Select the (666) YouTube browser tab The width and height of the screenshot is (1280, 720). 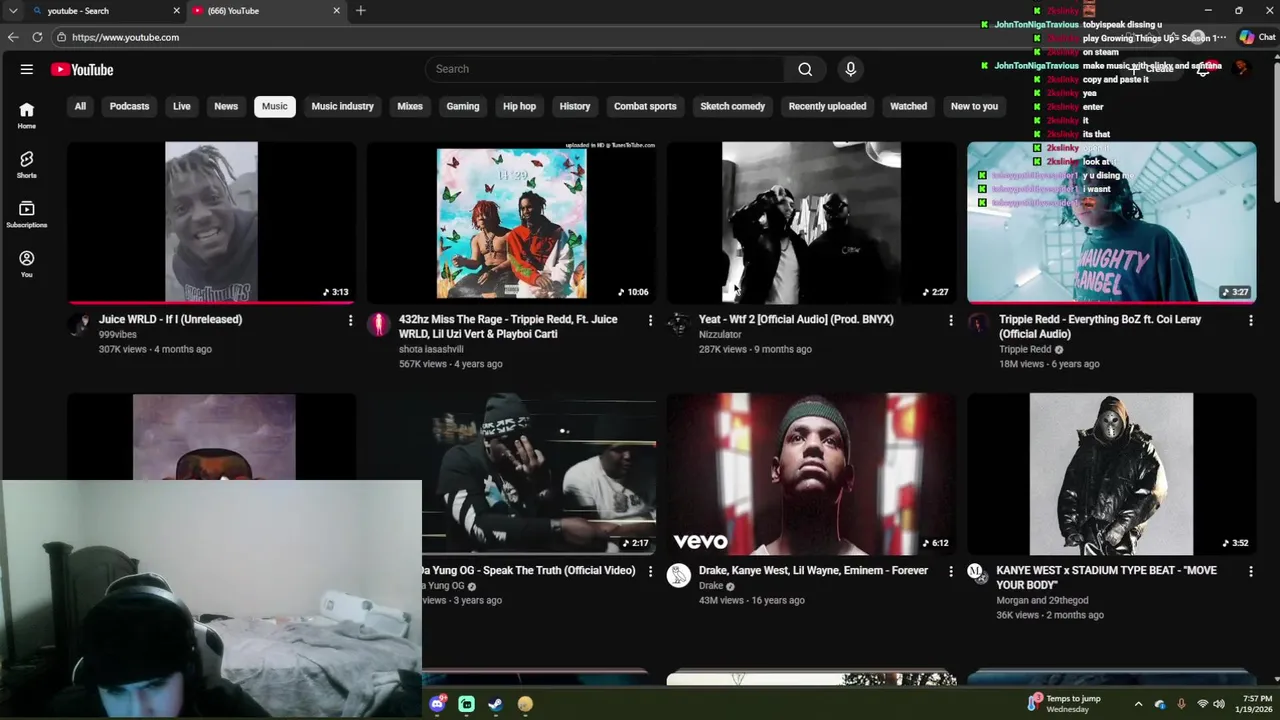[265, 11]
